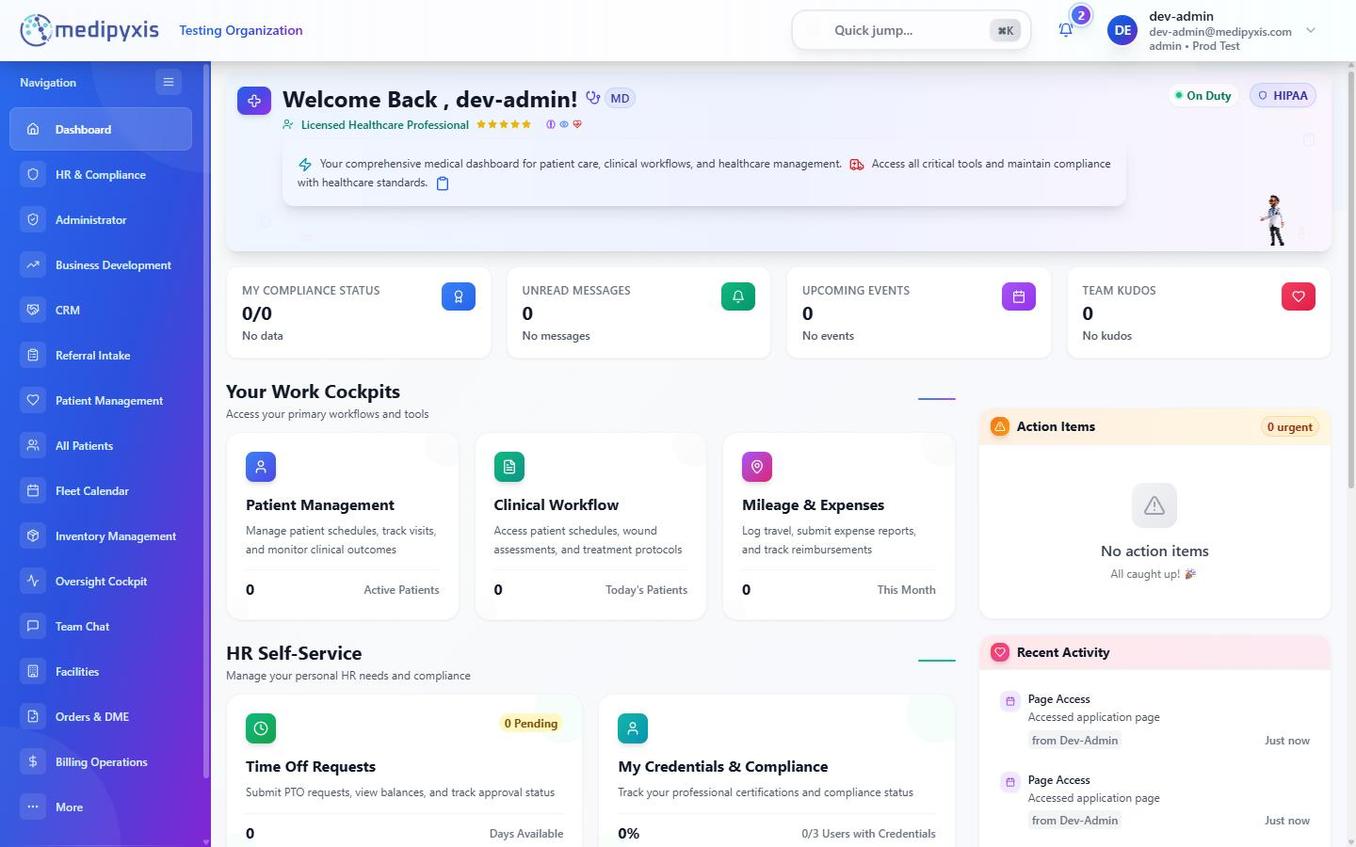Click the Testing Organization name

click(241, 30)
